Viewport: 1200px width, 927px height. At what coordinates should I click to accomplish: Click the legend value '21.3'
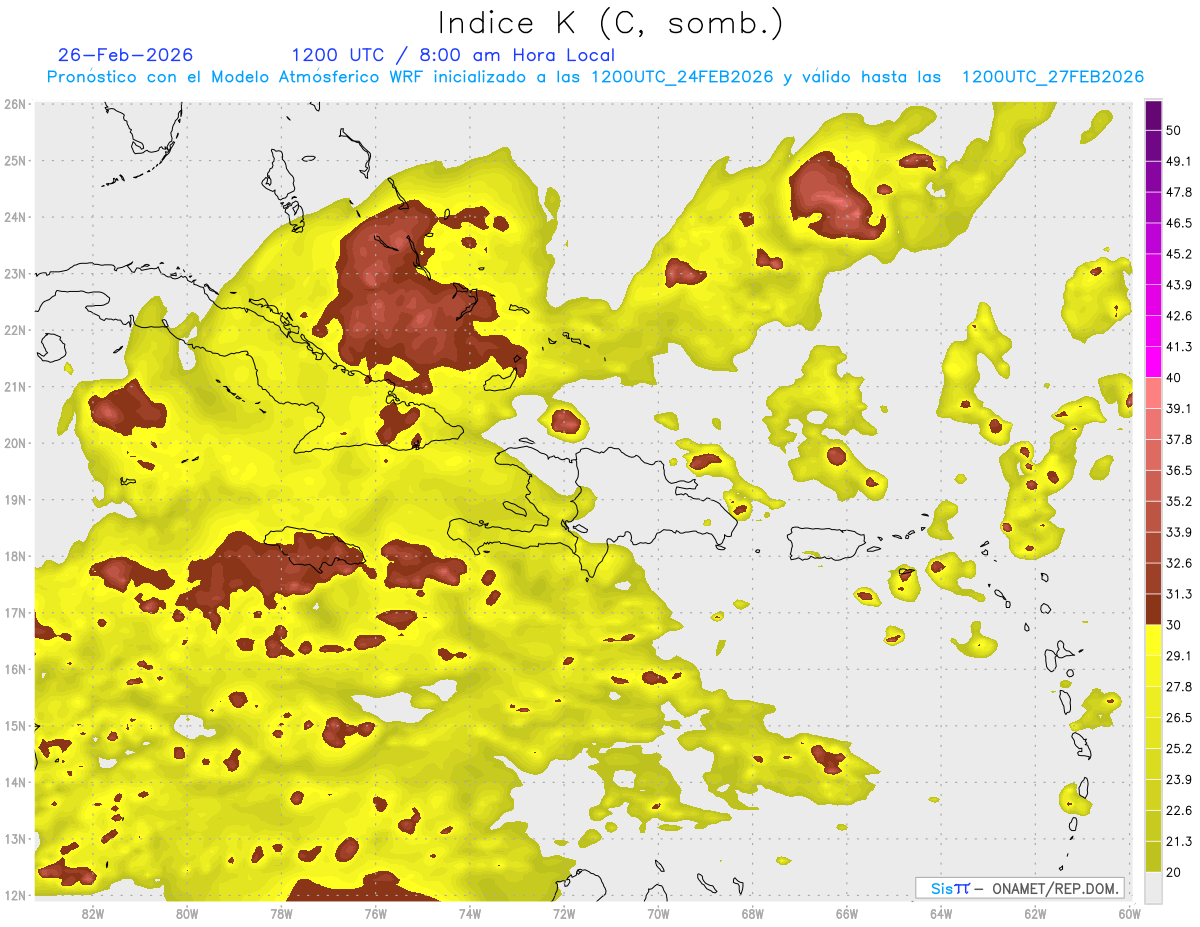click(x=1179, y=842)
